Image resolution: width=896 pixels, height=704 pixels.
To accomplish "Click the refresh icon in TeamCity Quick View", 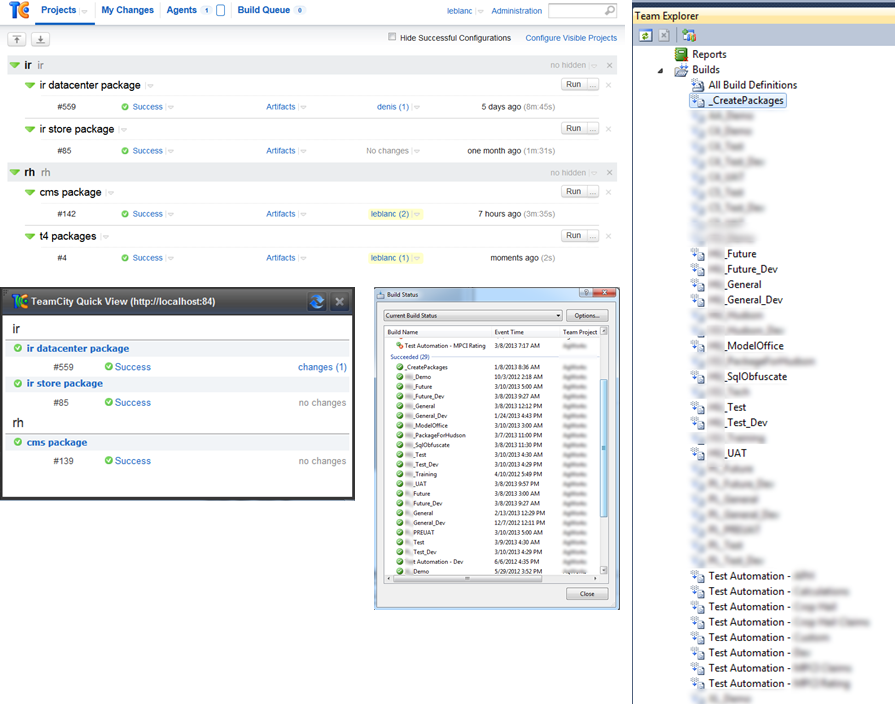I will coord(317,302).
